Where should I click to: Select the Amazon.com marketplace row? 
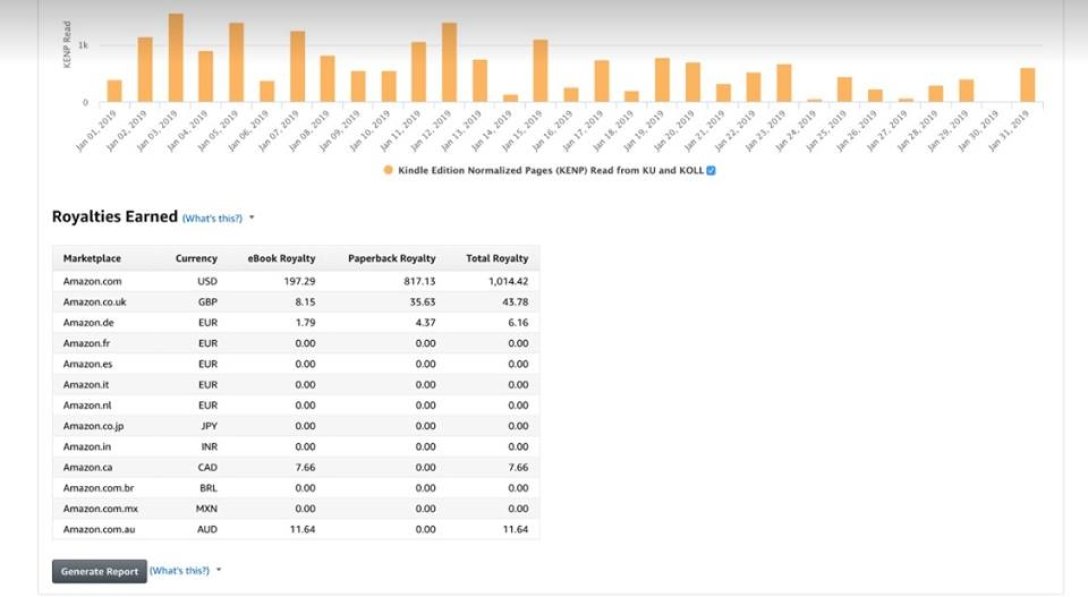coord(92,282)
